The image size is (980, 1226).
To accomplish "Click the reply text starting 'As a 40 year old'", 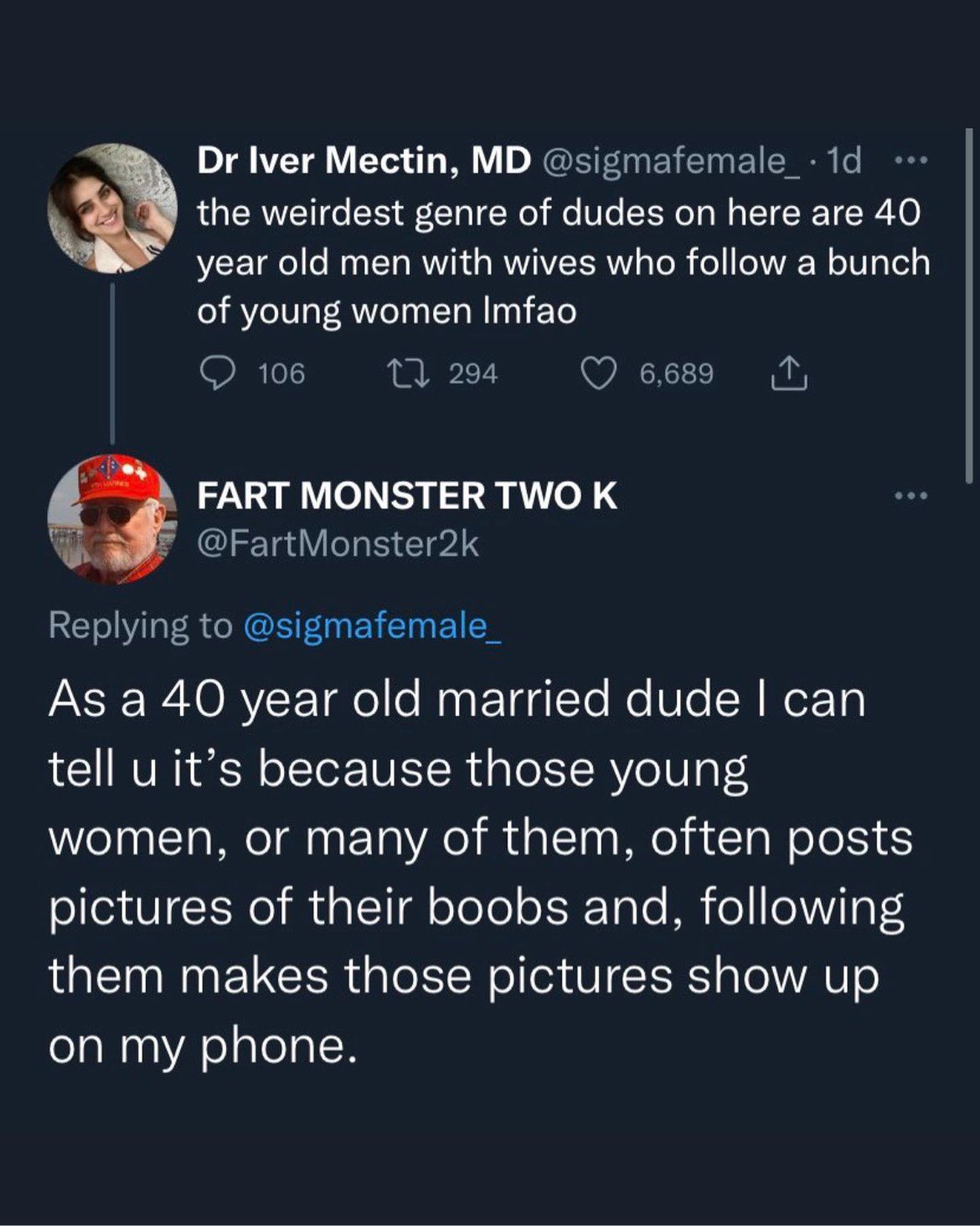I will (479, 872).
